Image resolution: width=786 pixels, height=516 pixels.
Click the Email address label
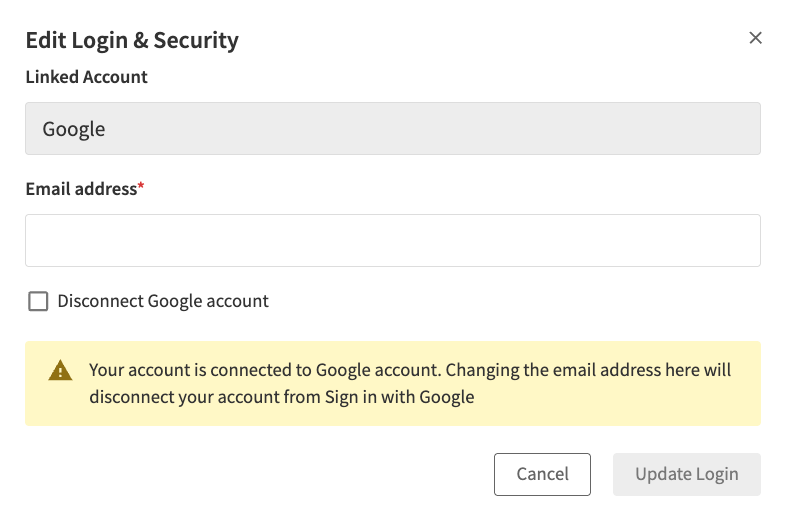80,188
